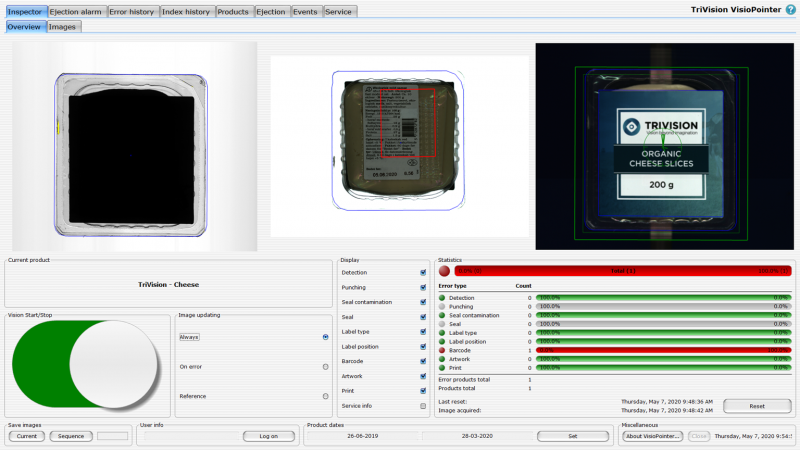
Task: Uncheck the Detection display checkbox
Action: 423,272
